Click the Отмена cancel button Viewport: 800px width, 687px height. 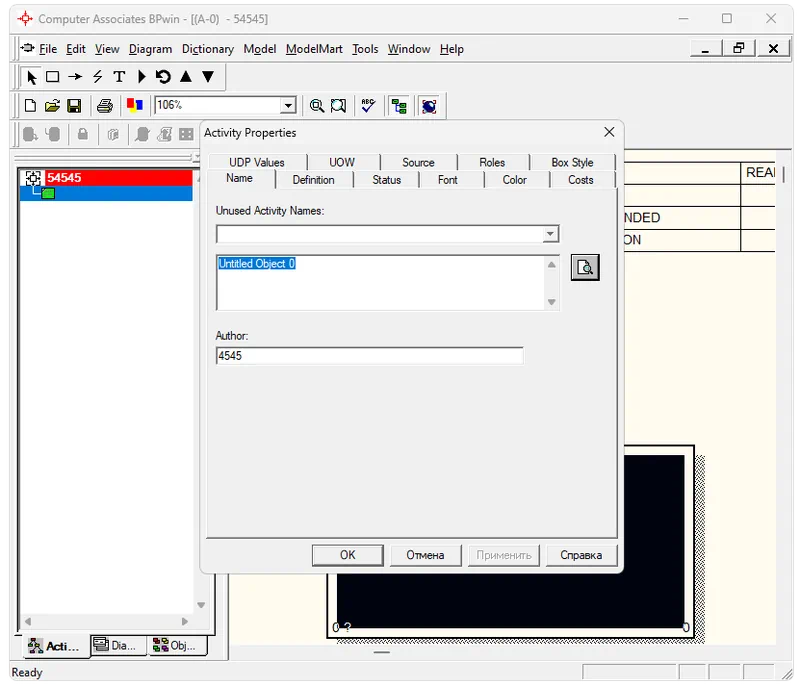point(425,555)
